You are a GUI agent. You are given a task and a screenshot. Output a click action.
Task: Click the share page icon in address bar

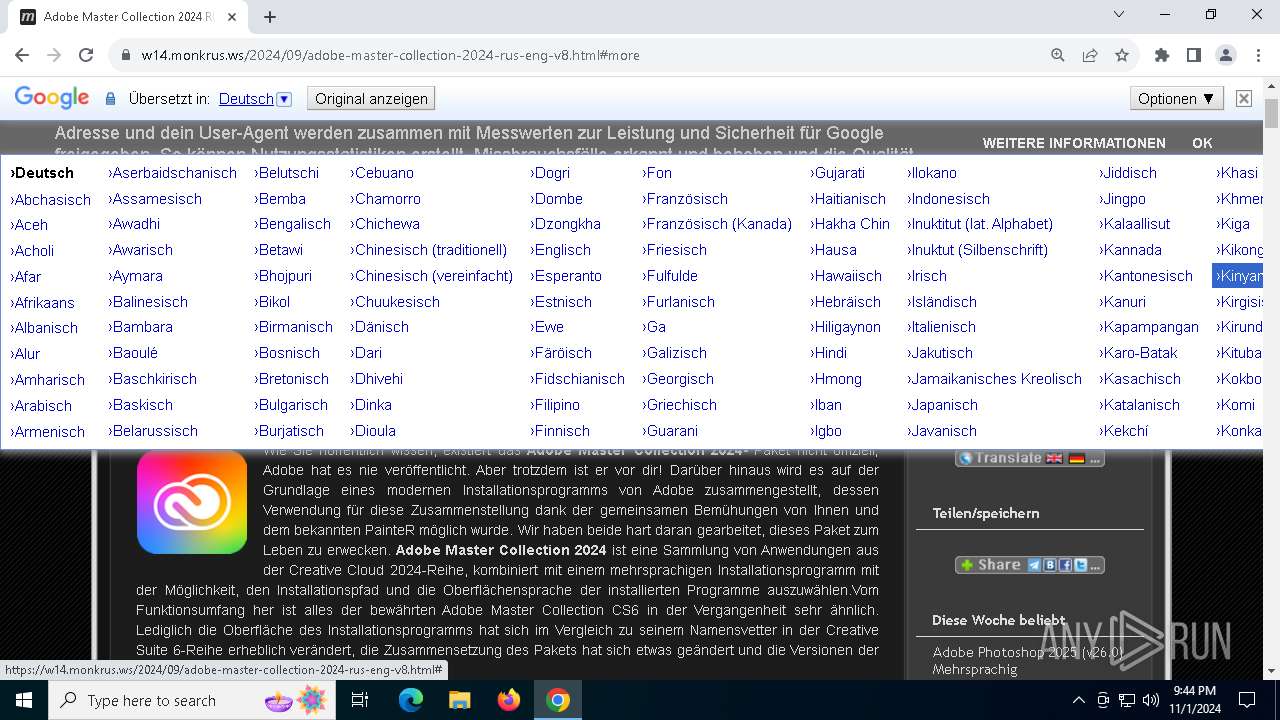[1090, 56]
